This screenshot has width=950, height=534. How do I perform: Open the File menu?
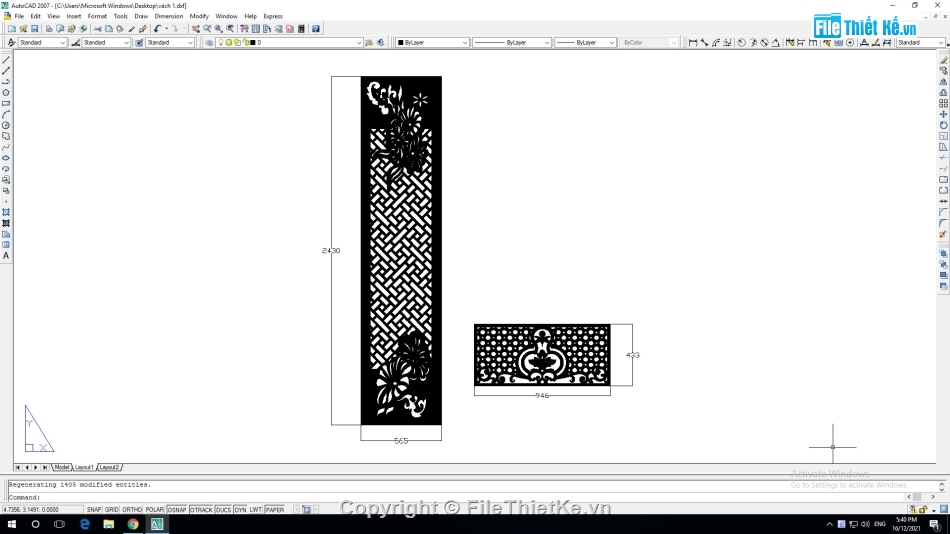click(19, 16)
